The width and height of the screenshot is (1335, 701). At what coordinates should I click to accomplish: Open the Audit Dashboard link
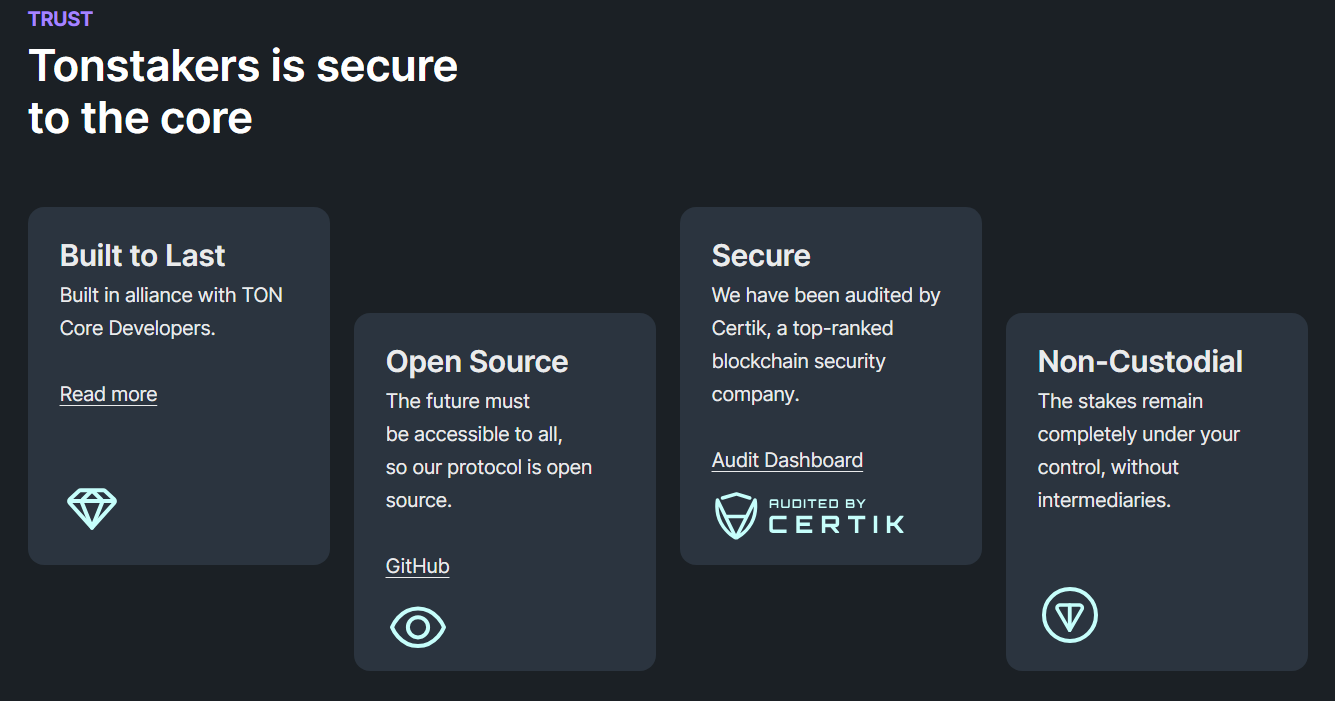point(787,460)
